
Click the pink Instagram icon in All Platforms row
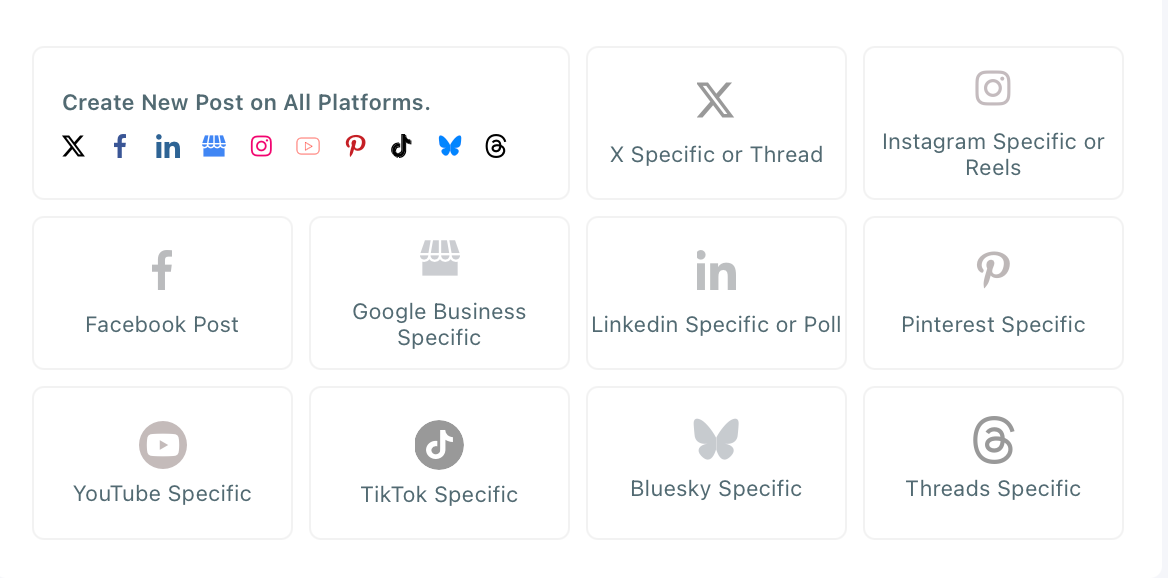pyautogui.click(x=261, y=146)
